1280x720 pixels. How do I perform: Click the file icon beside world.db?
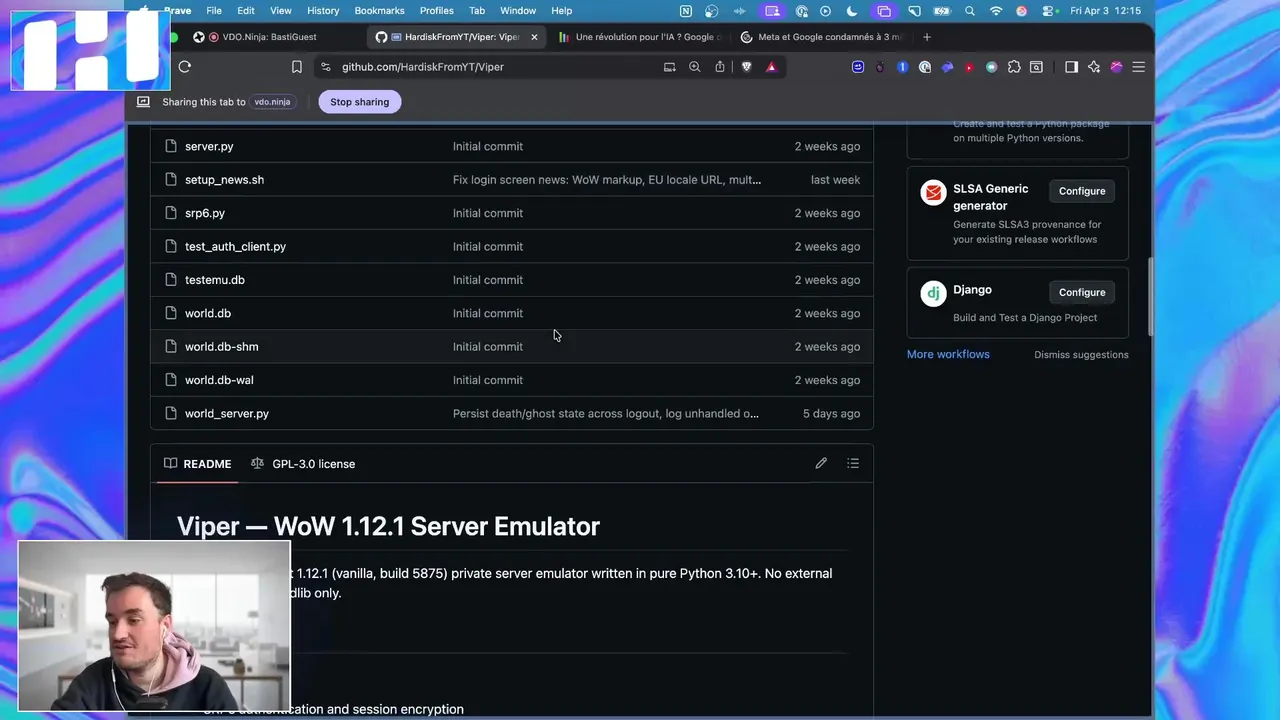(x=170, y=313)
